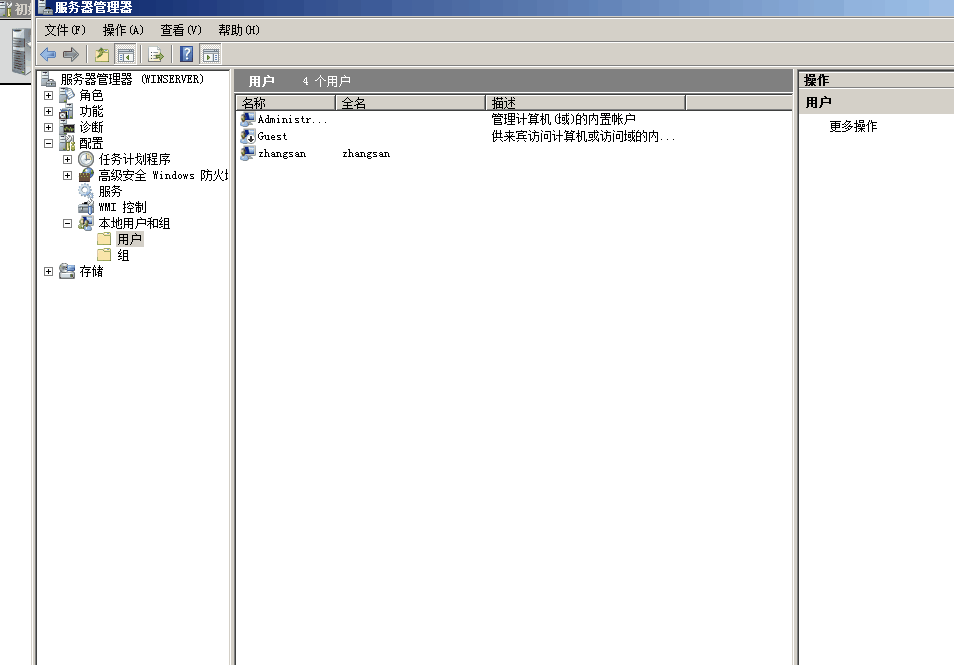954x665 pixels.
Task: Click the 诊断 diagnostics icon
Action: (x=67, y=127)
